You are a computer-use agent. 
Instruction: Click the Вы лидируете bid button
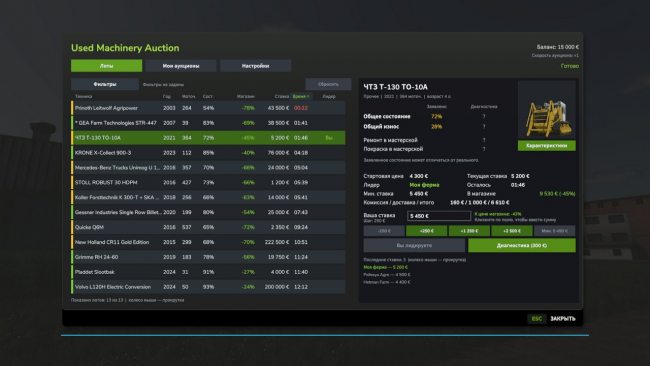click(414, 245)
